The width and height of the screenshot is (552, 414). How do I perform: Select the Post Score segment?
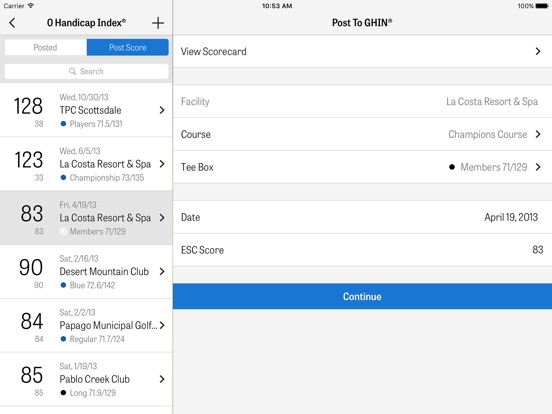[x=127, y=47]
